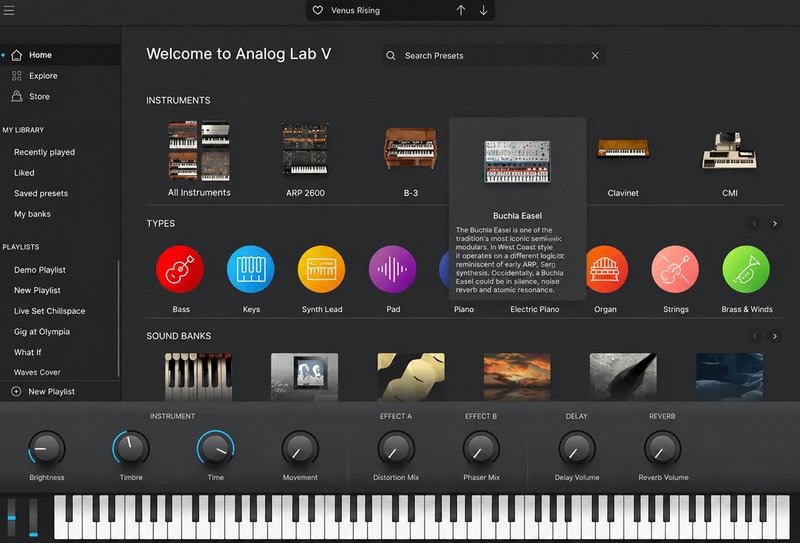800x543 pixels.
Task: Choose the Brass & Winds type icon
Action: pos(746,269)
